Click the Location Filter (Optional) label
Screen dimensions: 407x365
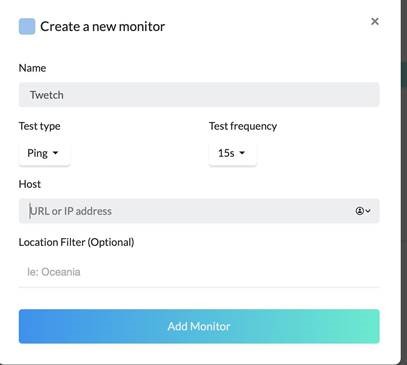(76, 242)
